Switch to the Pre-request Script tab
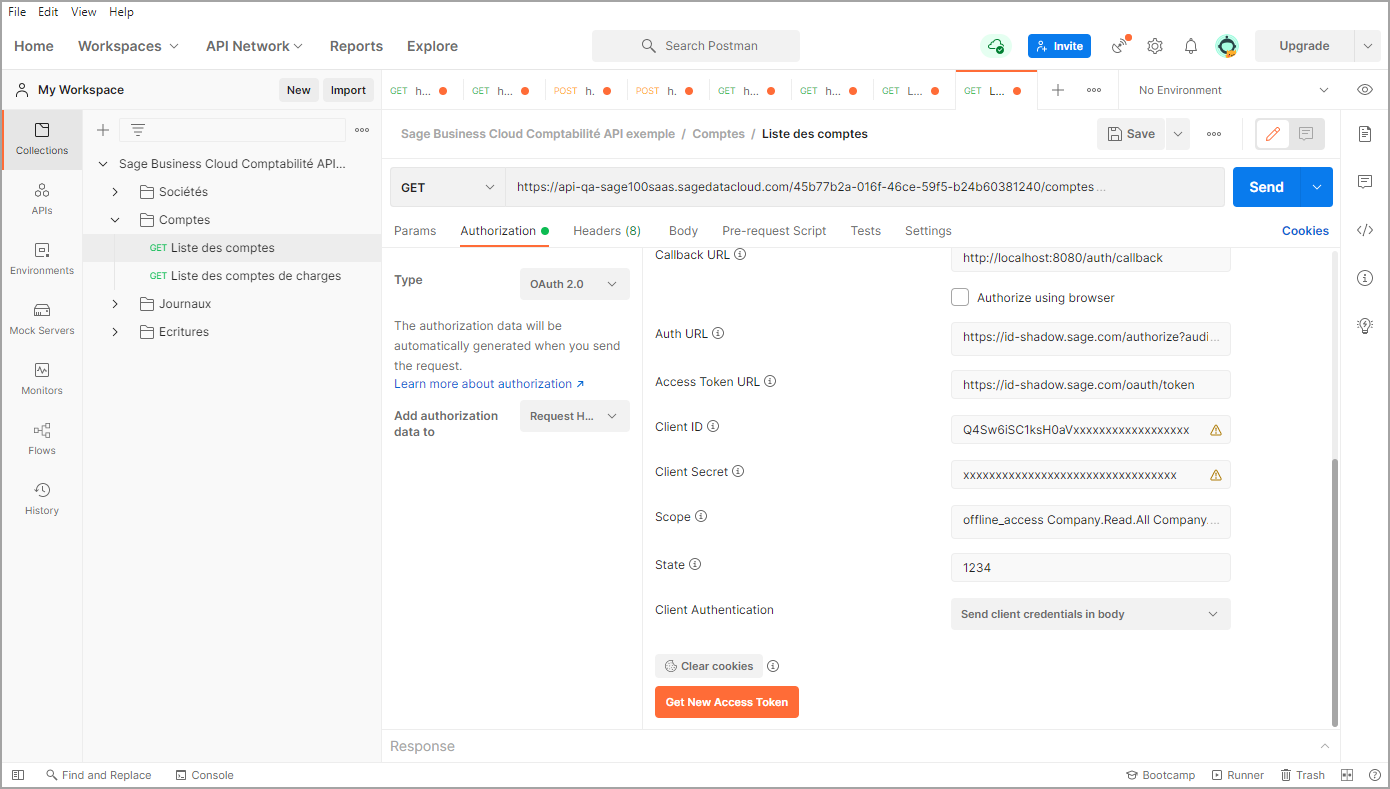This screenshot has height=789, width=1390. point(774,231)
